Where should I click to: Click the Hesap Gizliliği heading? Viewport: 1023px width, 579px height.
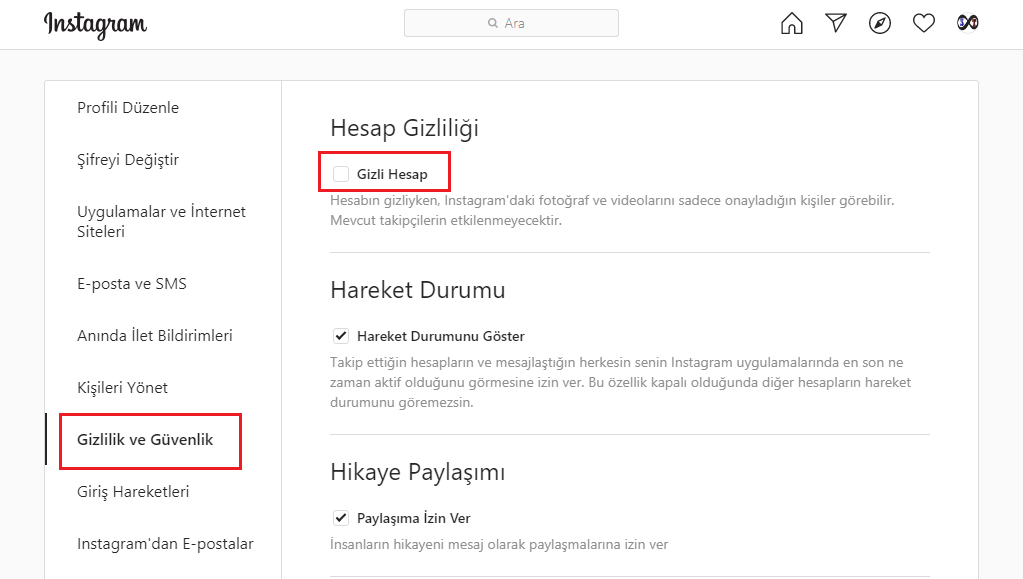405,128
